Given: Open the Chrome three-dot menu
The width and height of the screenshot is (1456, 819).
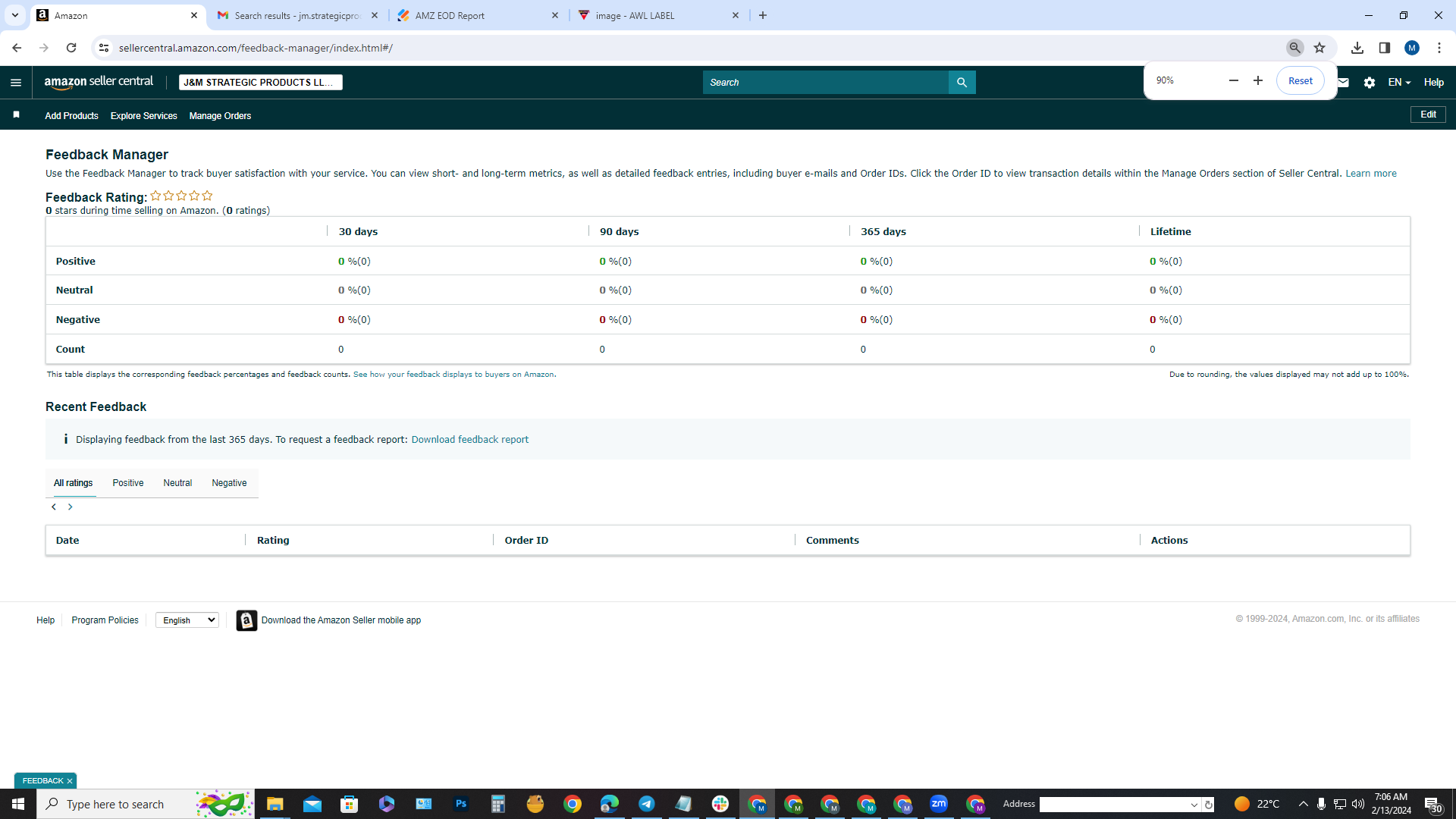Looking at the screenshot, I should coord(1439,48).
